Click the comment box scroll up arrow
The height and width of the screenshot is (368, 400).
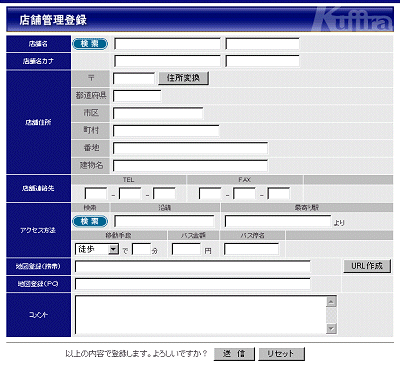[331, 302]
